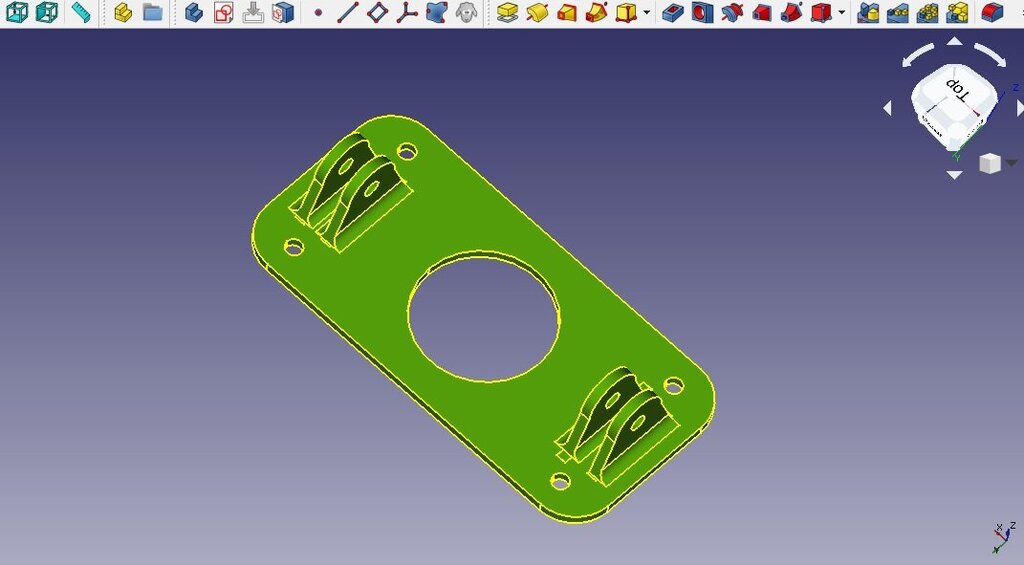
Task: Create a datum plane
Action: [x=377, y=13]
